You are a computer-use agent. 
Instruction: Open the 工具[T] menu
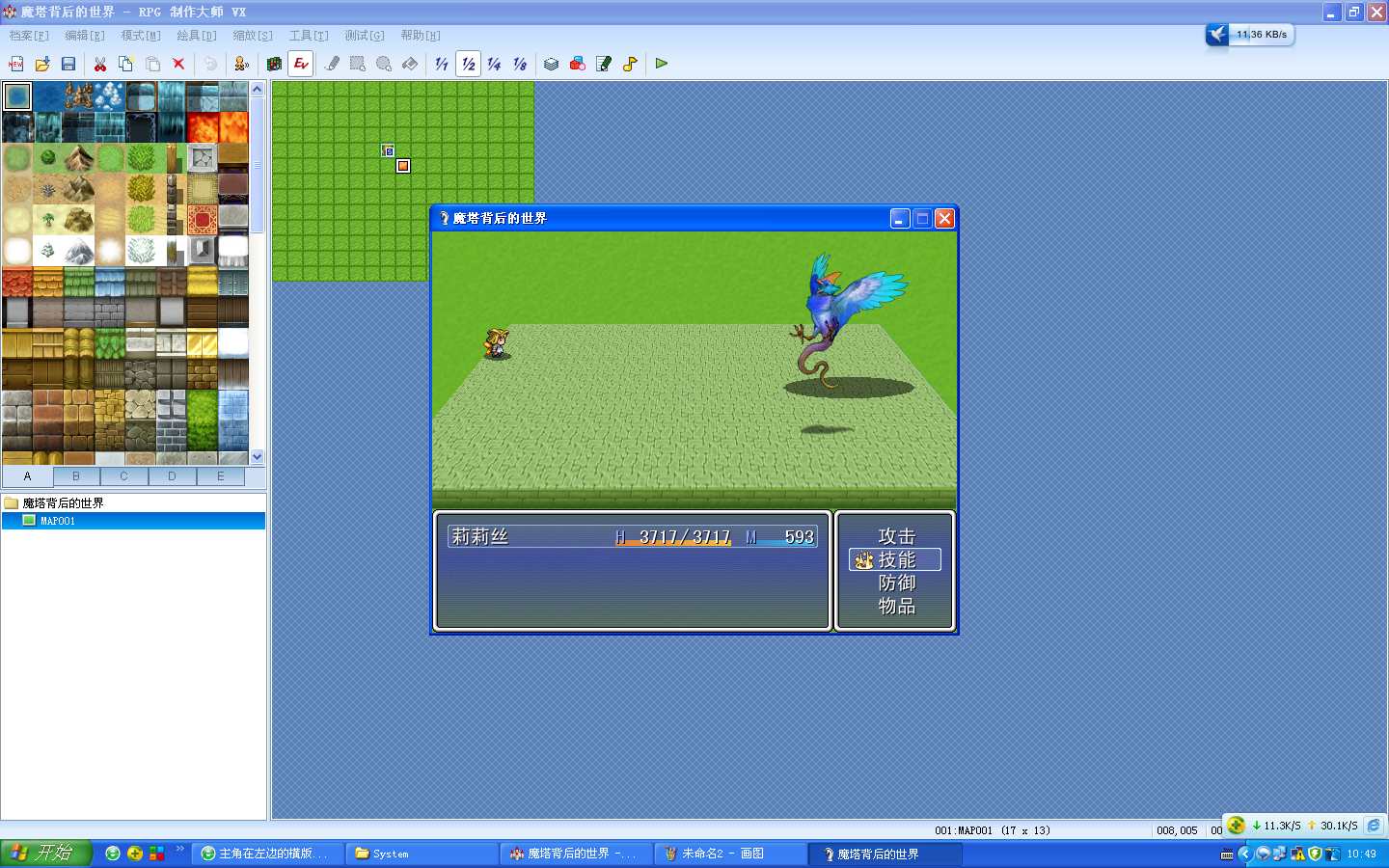click(309, 36)
